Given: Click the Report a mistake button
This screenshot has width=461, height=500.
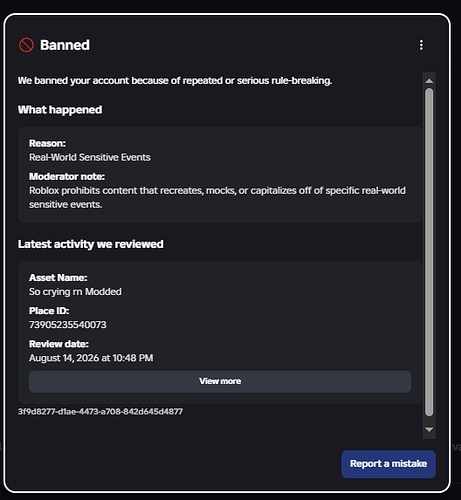Looking at the screenshot, I should [x=388, y=464].
